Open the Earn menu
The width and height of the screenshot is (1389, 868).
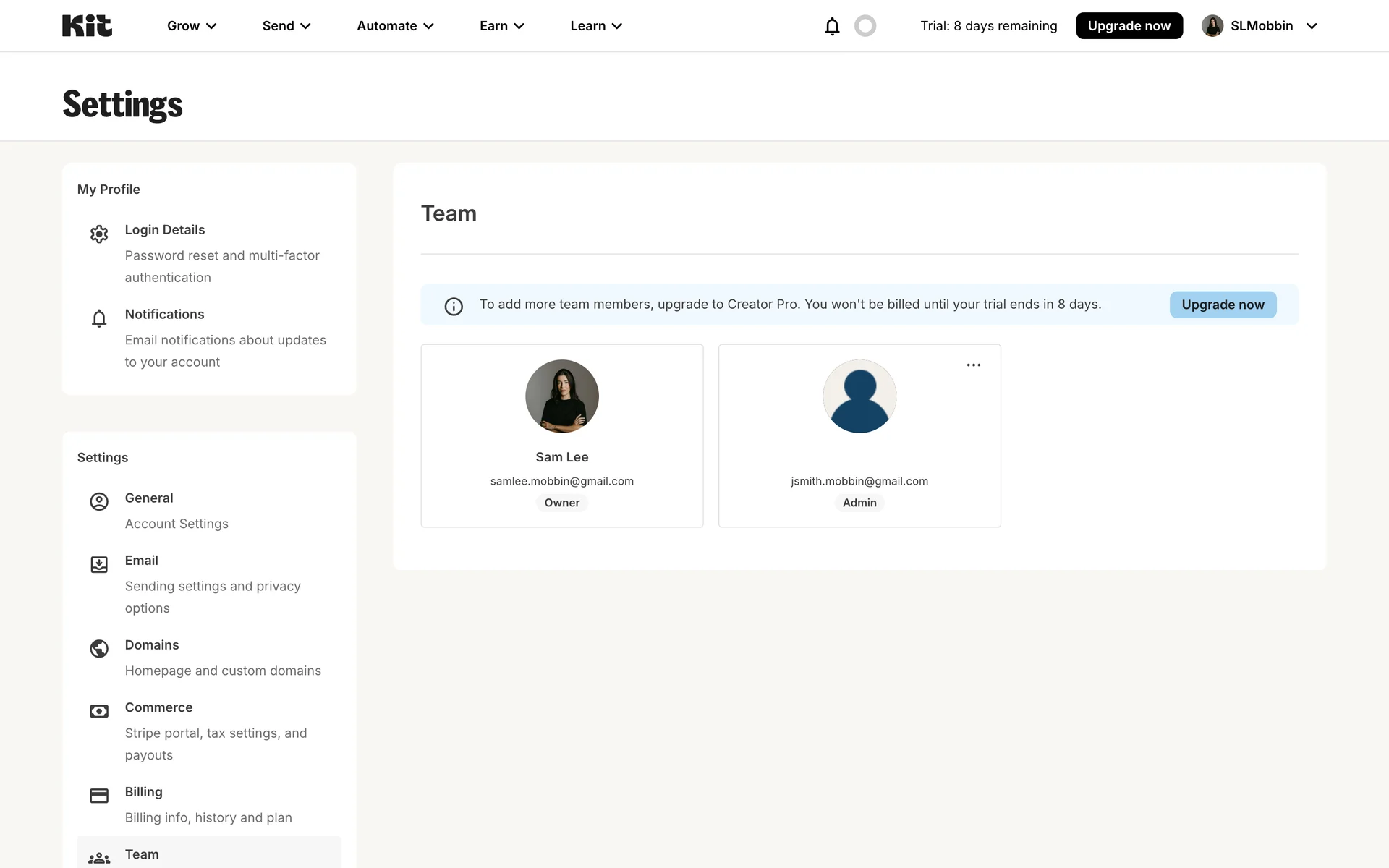(x=501, y=26)
